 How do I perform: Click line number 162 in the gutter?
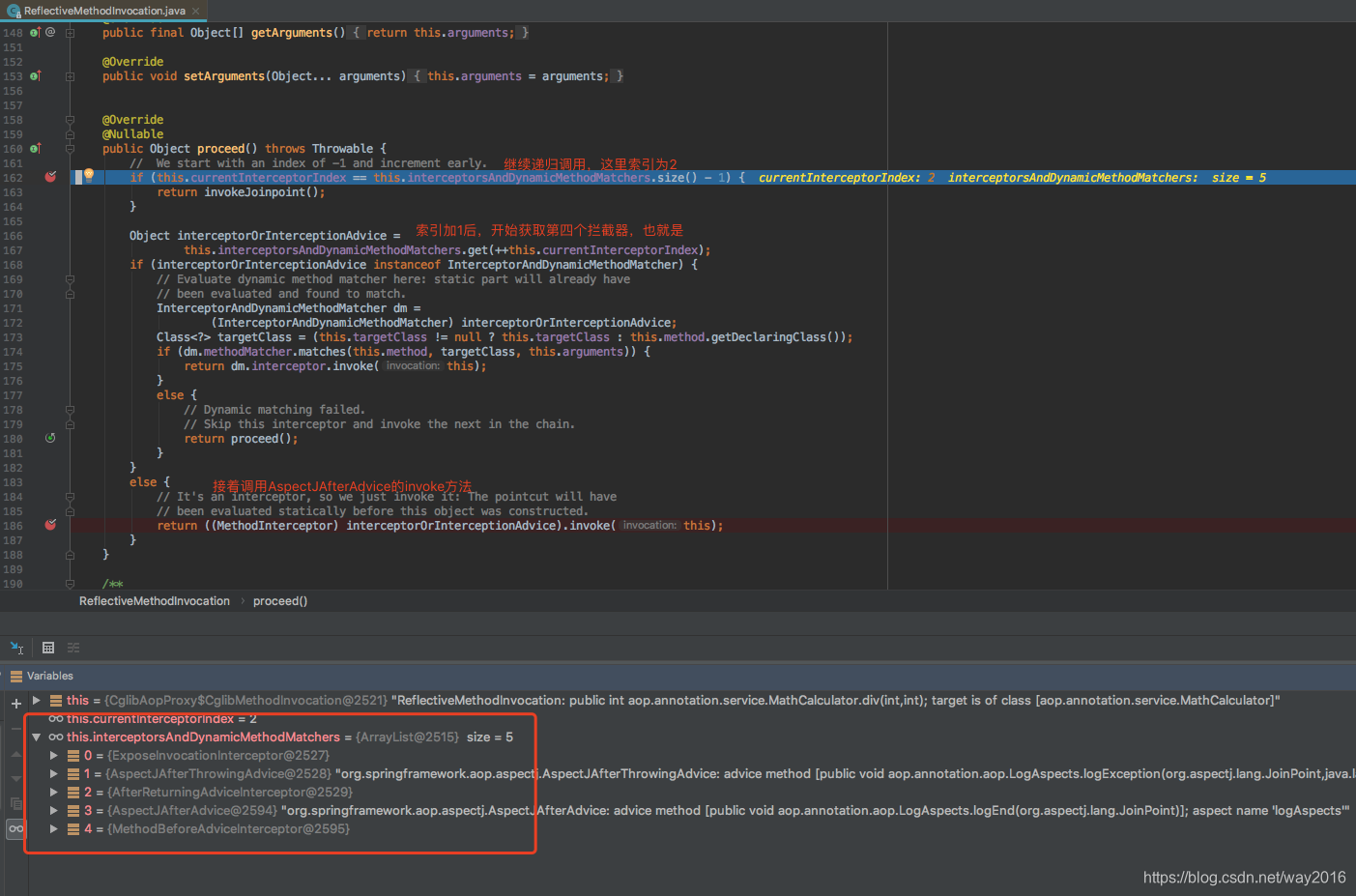pyautogui.click(x=13, y=178)
